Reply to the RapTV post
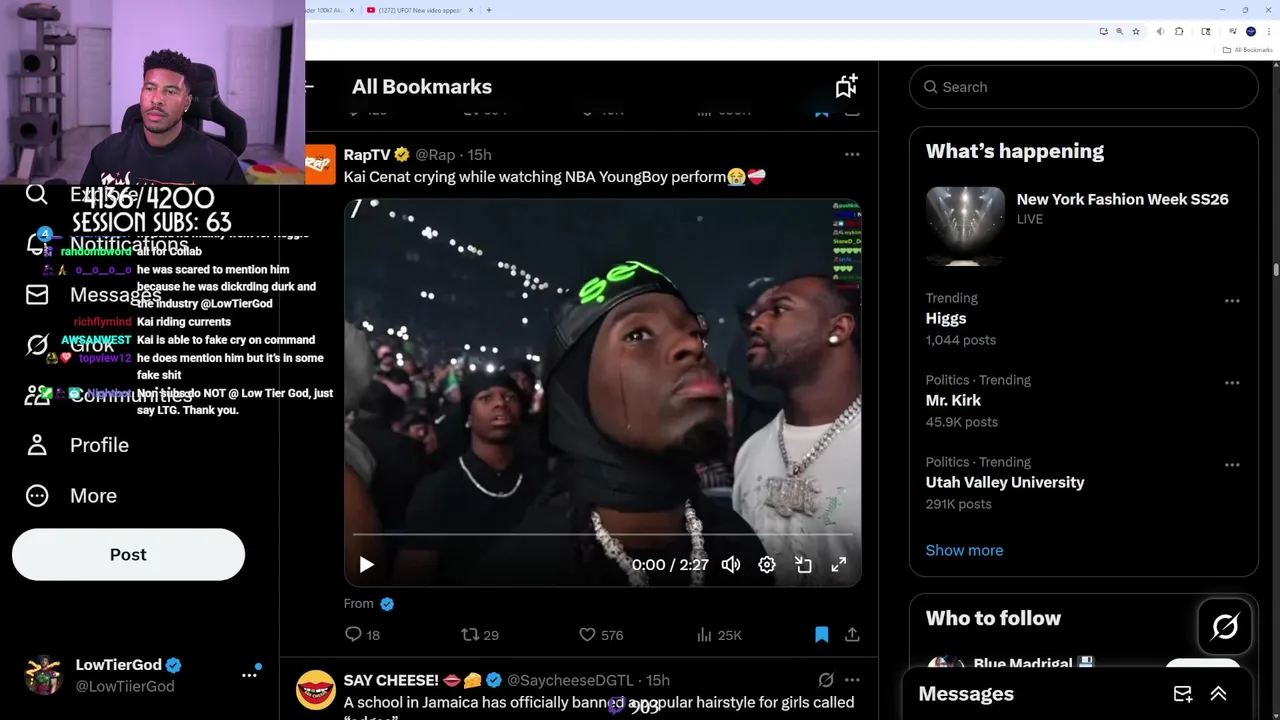The width and height of the screenshot is (1280, 720). point(362,634)
